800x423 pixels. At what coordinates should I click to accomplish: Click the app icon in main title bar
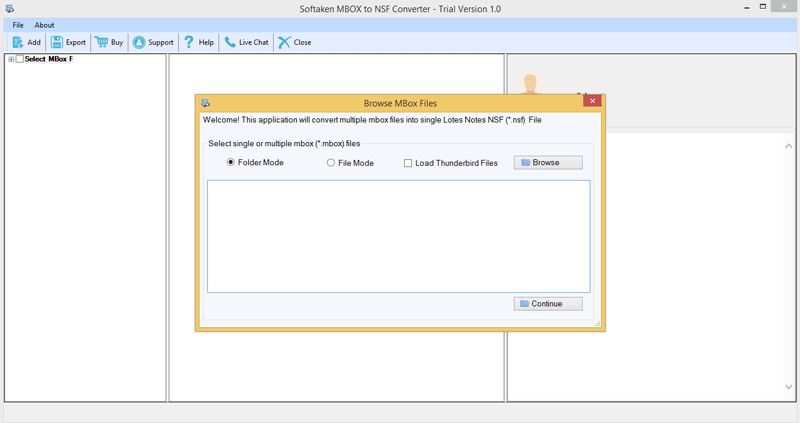coord(10,9)
